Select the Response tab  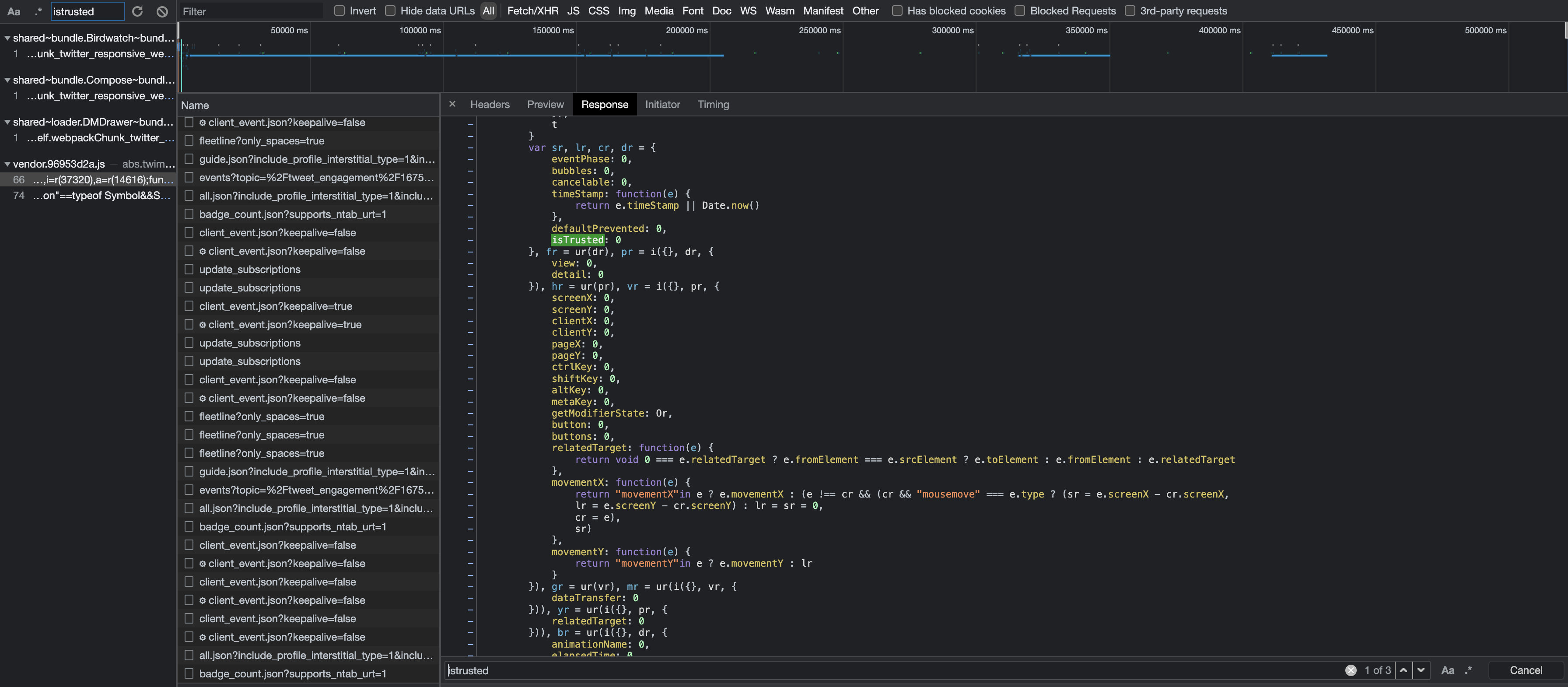pos(605,105)
